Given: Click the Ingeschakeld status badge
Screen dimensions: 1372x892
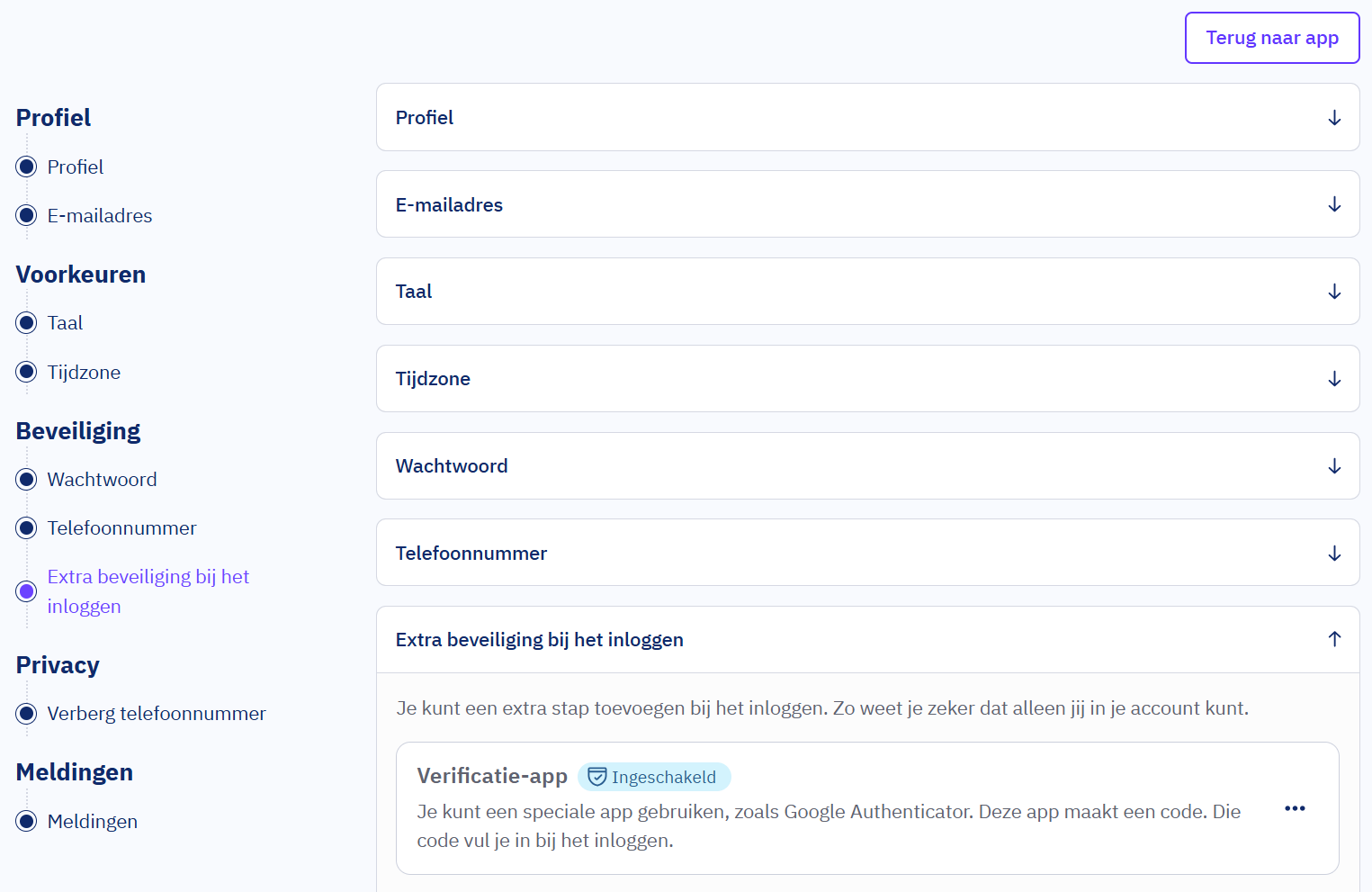Looking at the screenshot, I should [654, 776].
